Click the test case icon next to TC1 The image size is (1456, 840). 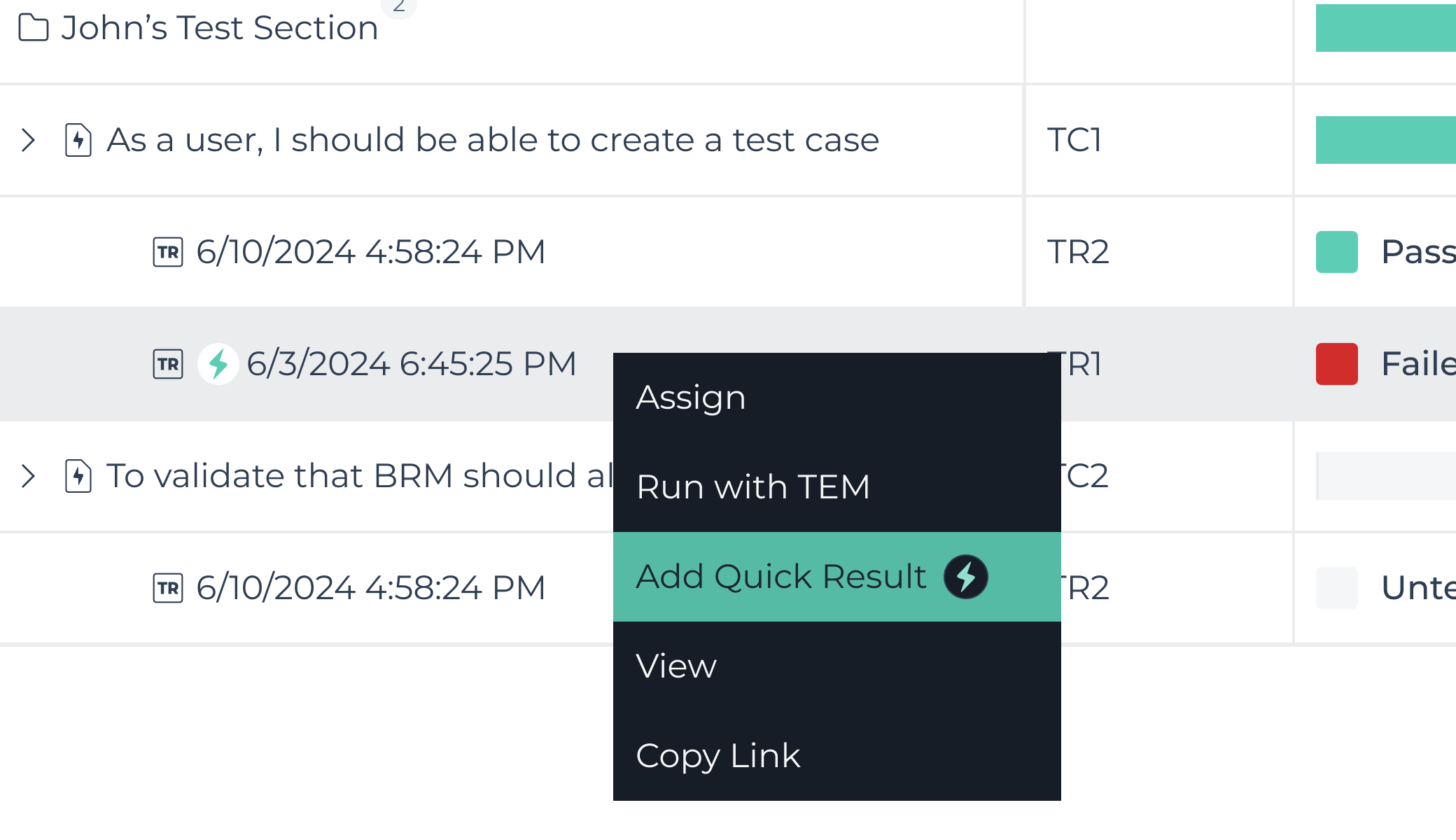pyautogui.click(x=77, y=139)
